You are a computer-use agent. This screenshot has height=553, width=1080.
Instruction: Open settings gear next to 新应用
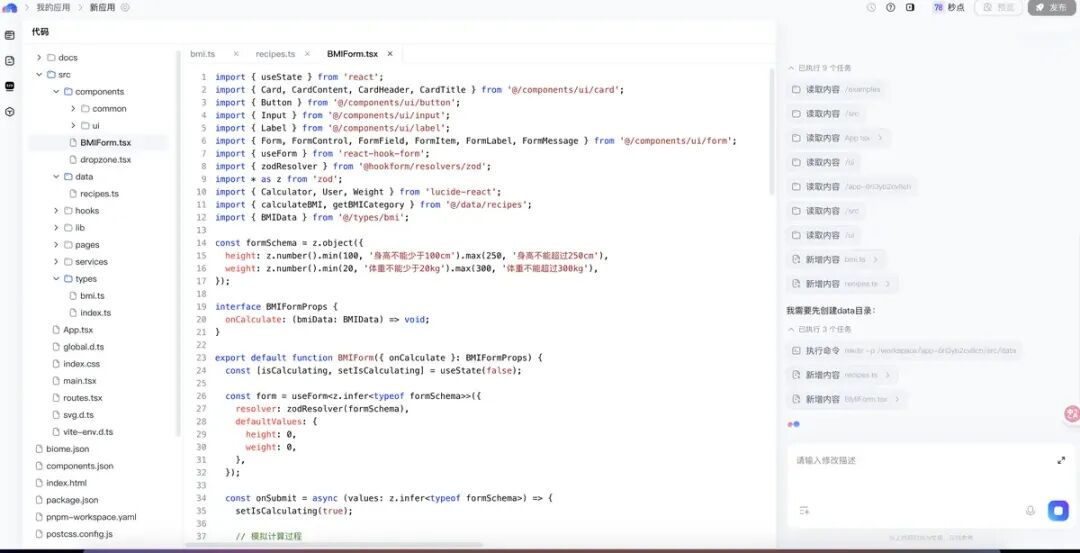[125, 8]
